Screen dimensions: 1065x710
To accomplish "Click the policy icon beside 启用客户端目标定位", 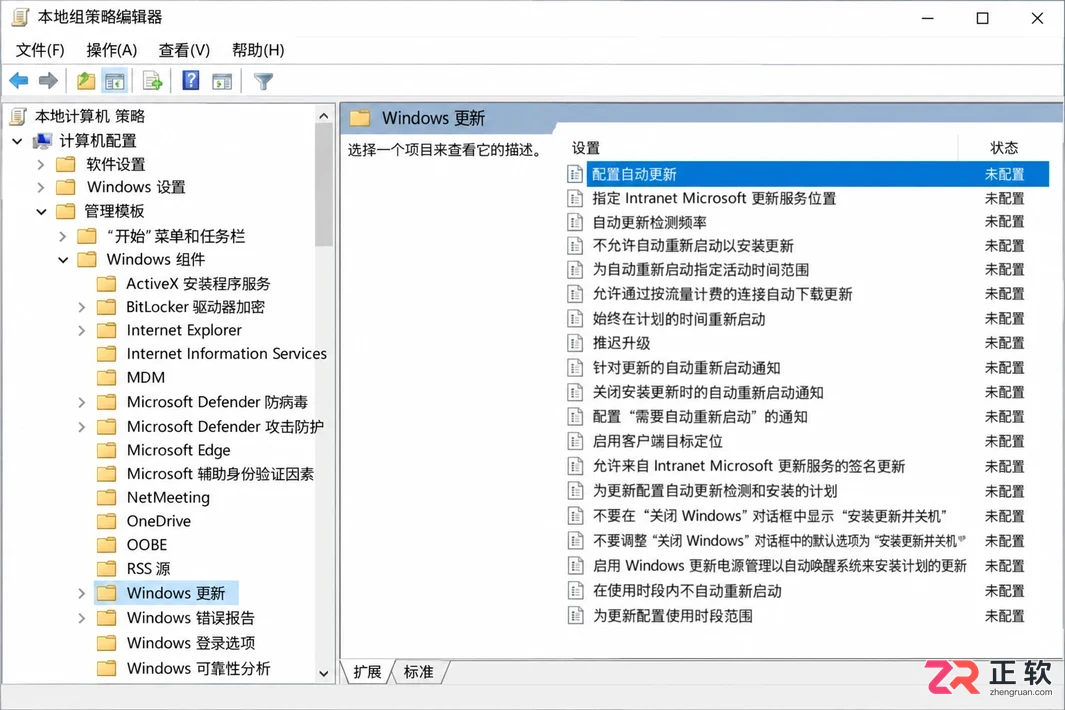I will tap(575, 442).
